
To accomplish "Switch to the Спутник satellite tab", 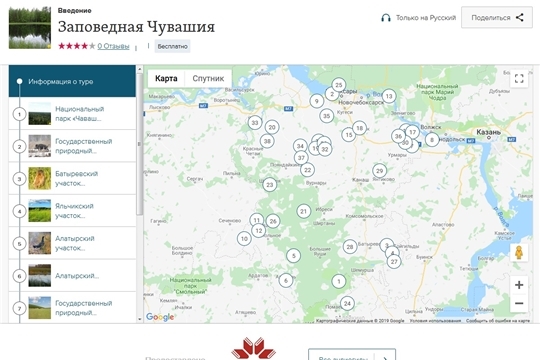I will pos(208,79).
